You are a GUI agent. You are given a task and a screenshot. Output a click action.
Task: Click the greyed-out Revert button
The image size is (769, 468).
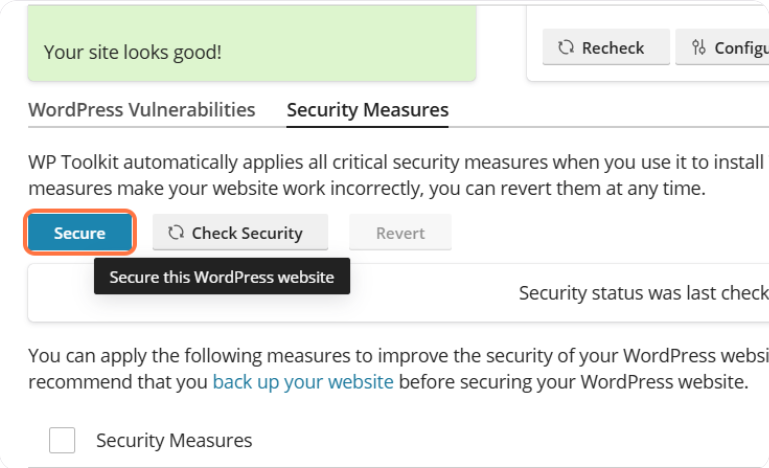tap(400, 233)
